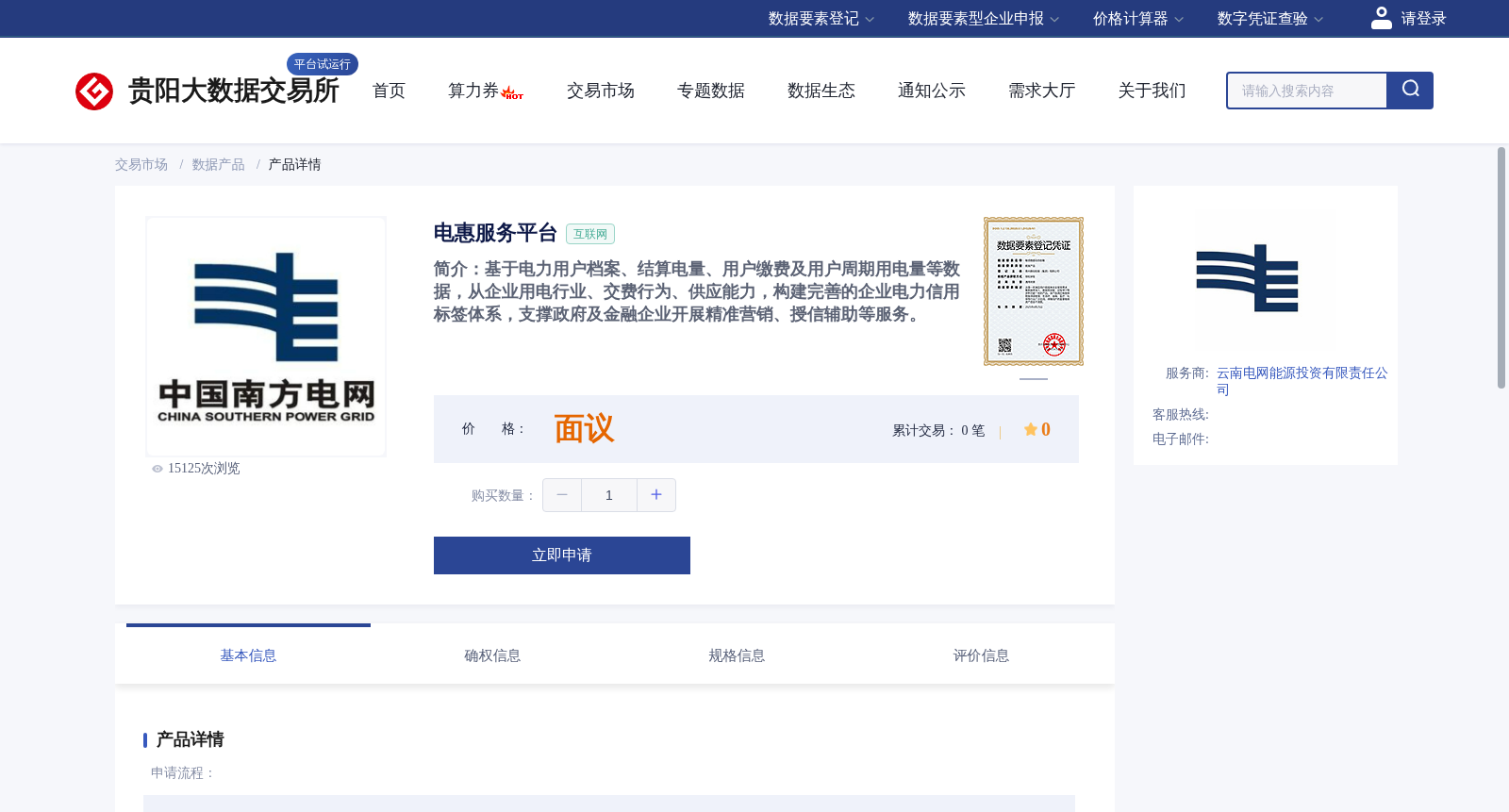Switch to the 规格信息 tab
This screenshot has width=1509, height=812.
point(737,655)
